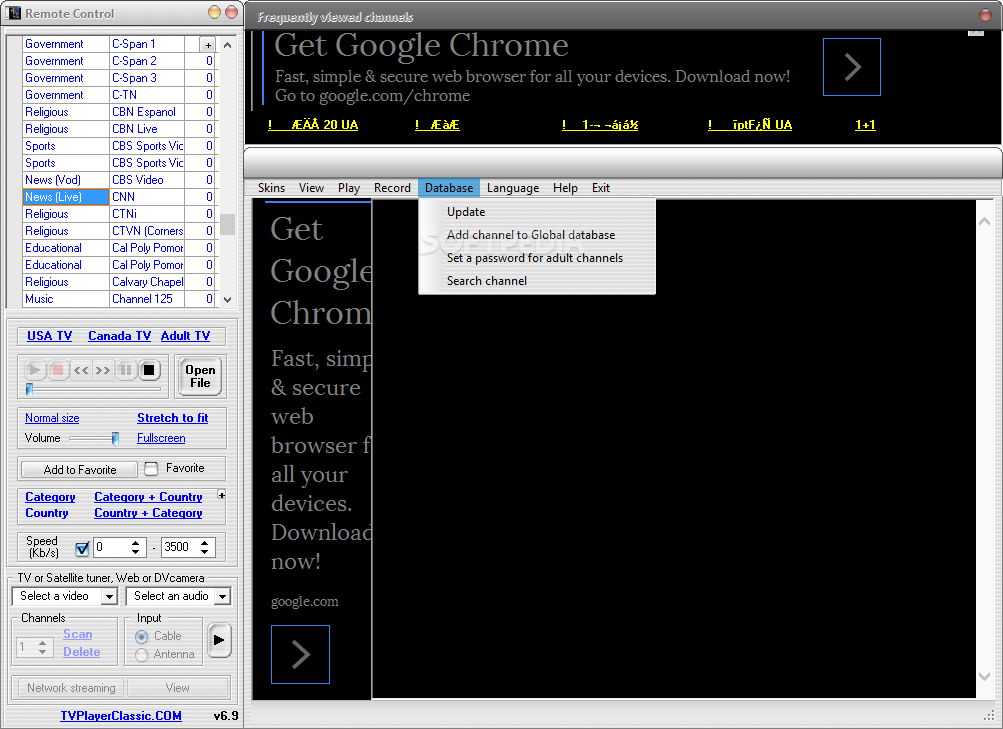The image size is (1003, 729).
Task: Click the Play button in playback controls
Action: (35, 370)
